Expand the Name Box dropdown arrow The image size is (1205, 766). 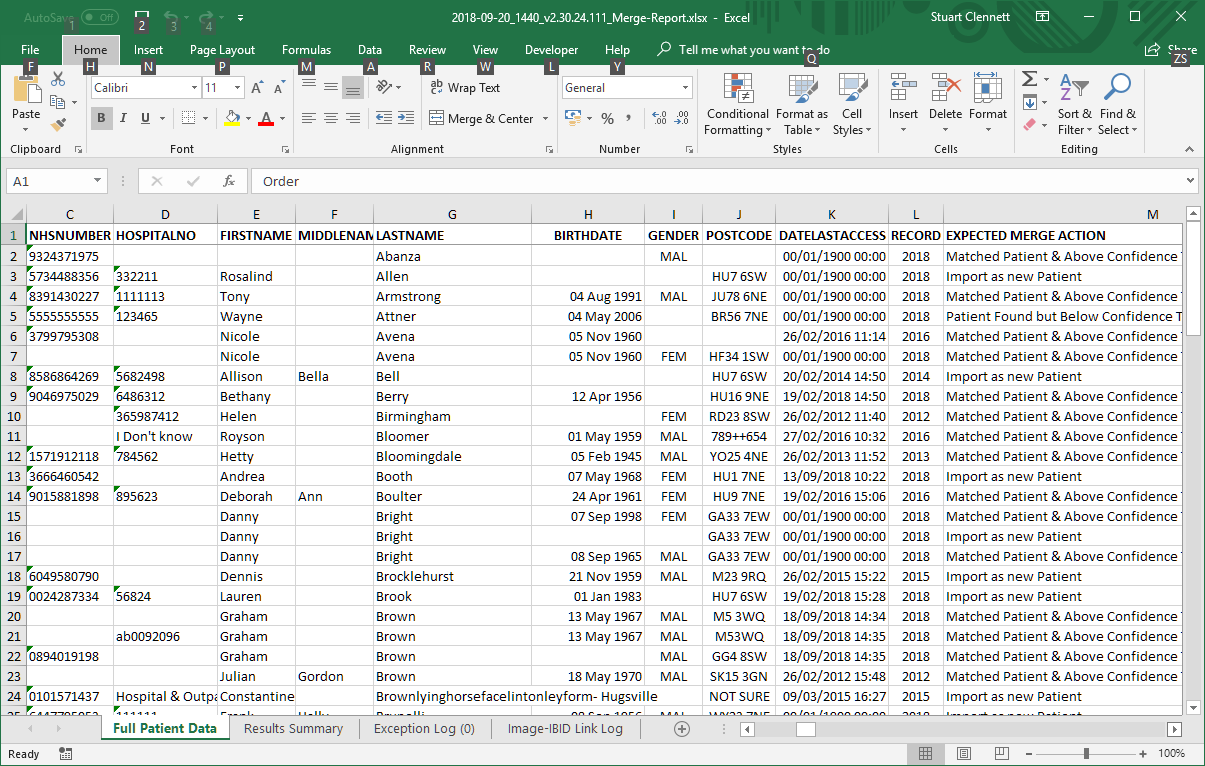[97, 181]
